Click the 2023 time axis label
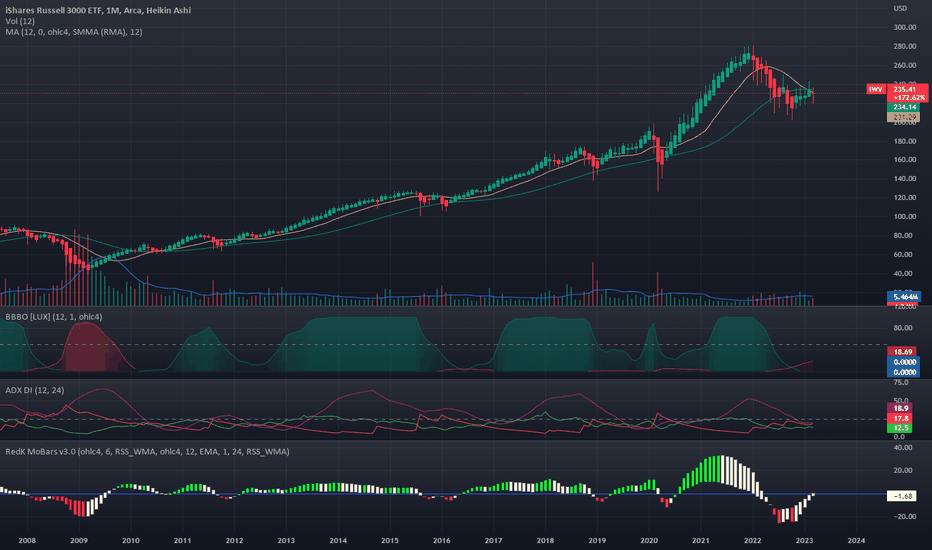The height and width of the screenshot is (550, 932). [804, 540]
